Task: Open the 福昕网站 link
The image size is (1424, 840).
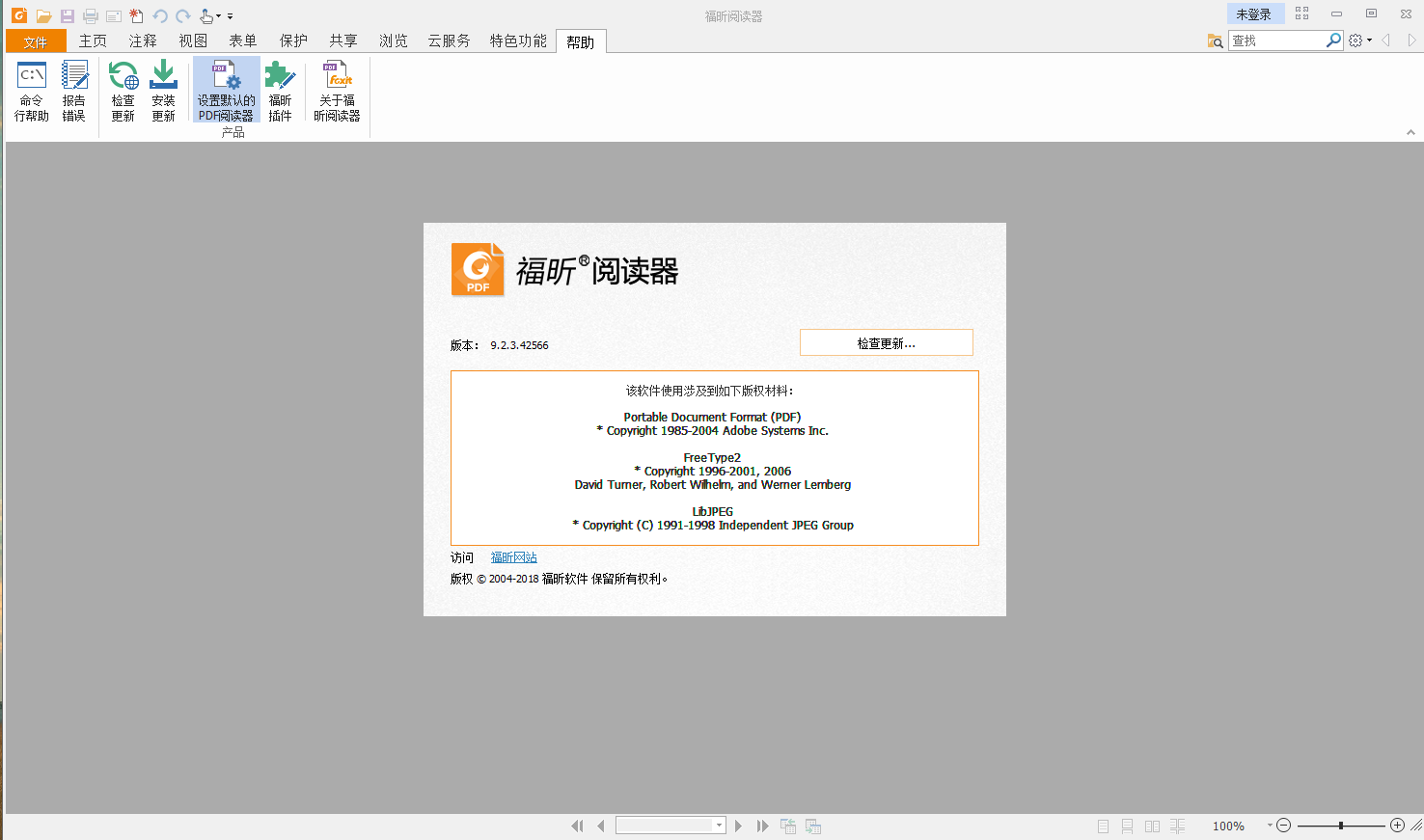Action: (514, 557)
